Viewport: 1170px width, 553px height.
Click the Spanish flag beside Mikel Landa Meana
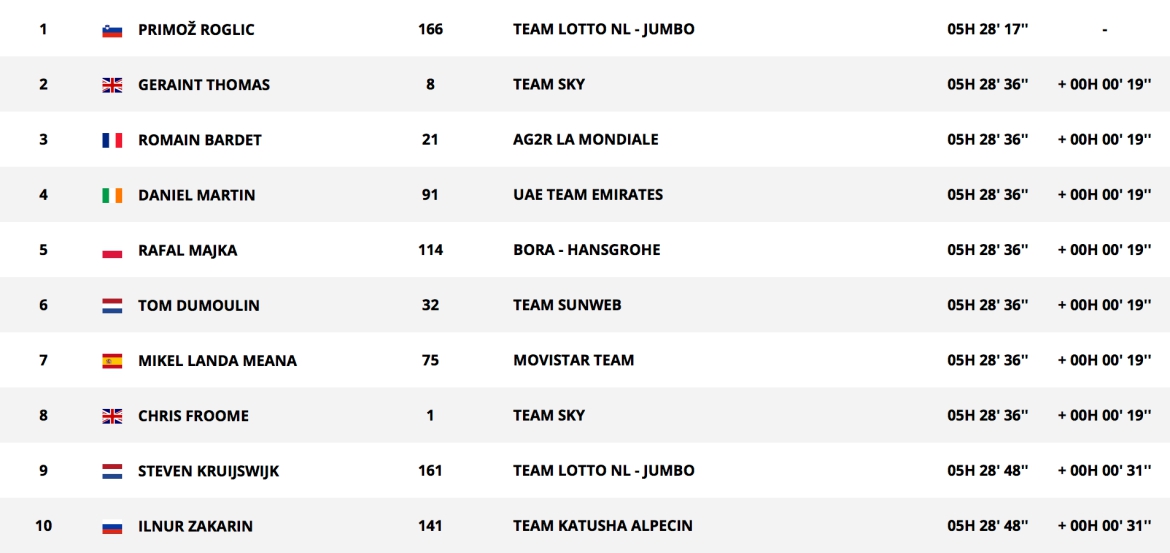[x=112, y=361]
